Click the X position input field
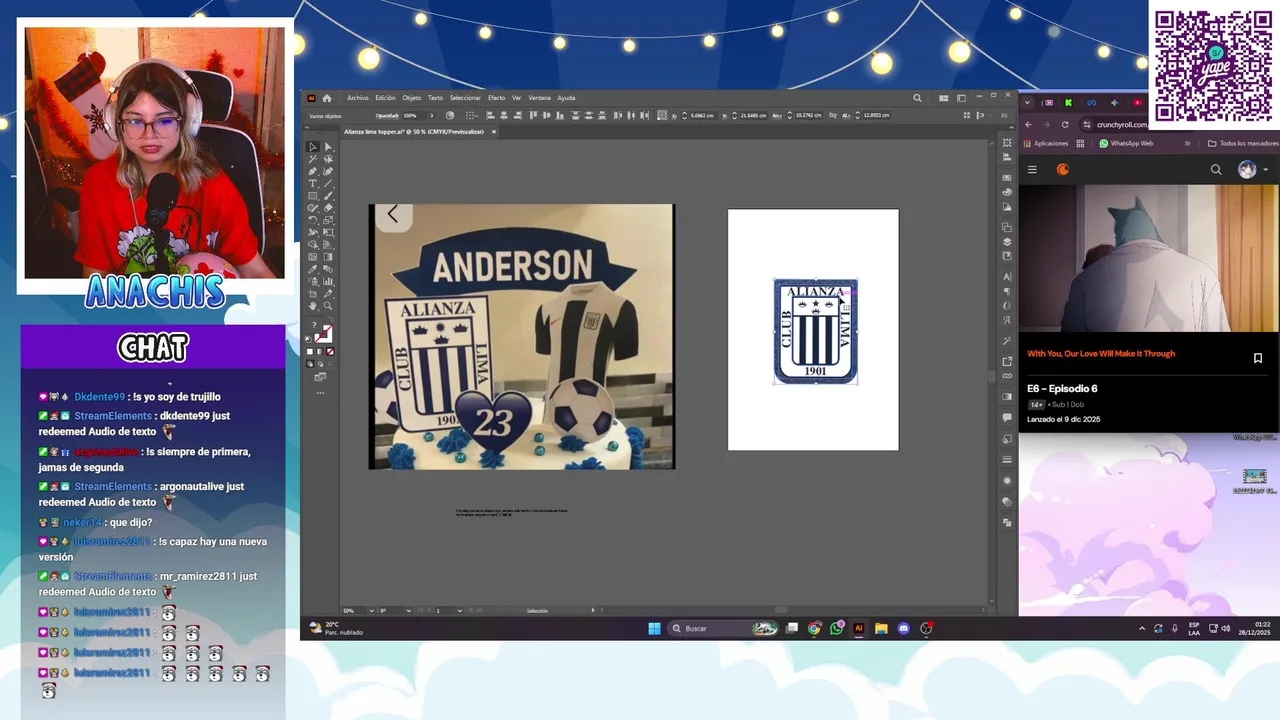 [703, 115]
